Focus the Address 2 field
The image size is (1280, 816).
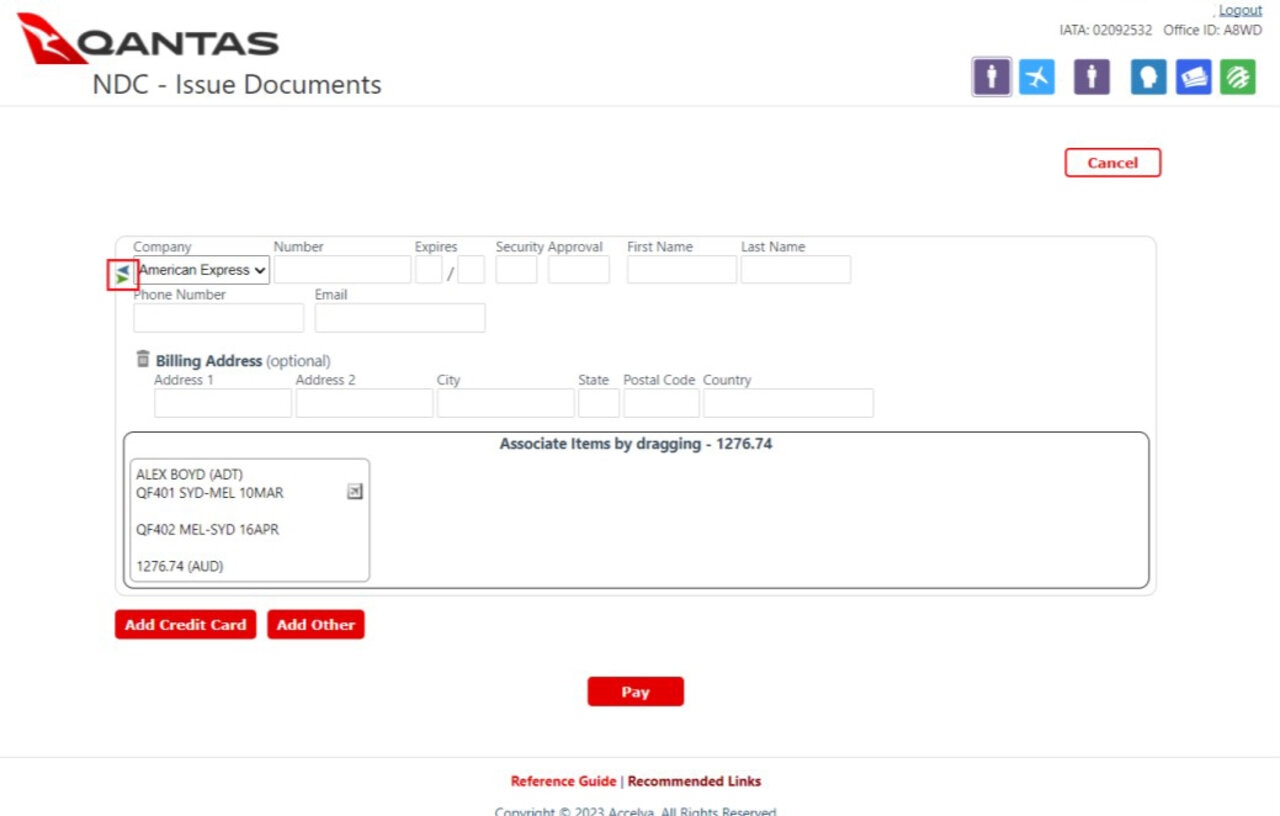[x=365, y=403]
